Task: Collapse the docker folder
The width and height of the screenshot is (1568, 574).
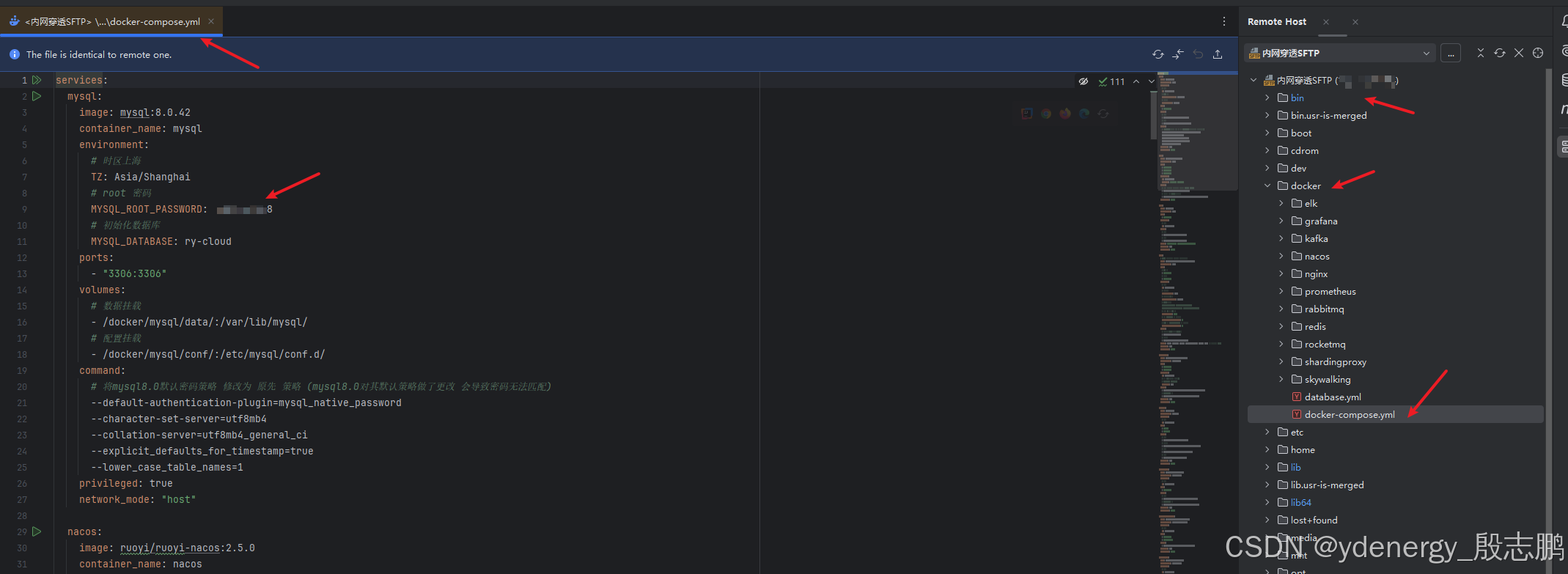Action: [1267, 185]
